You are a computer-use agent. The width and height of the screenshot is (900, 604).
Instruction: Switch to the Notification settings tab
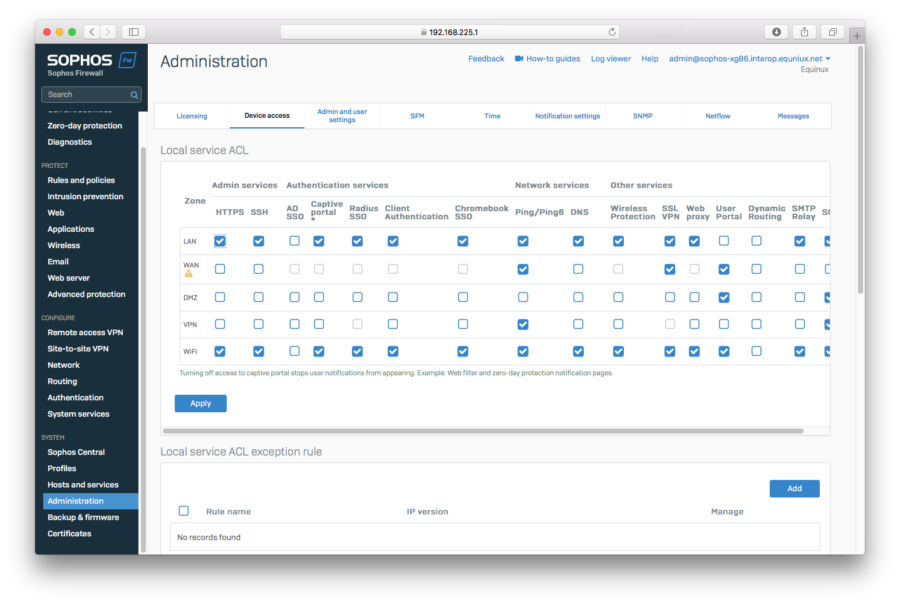(567, 115)
